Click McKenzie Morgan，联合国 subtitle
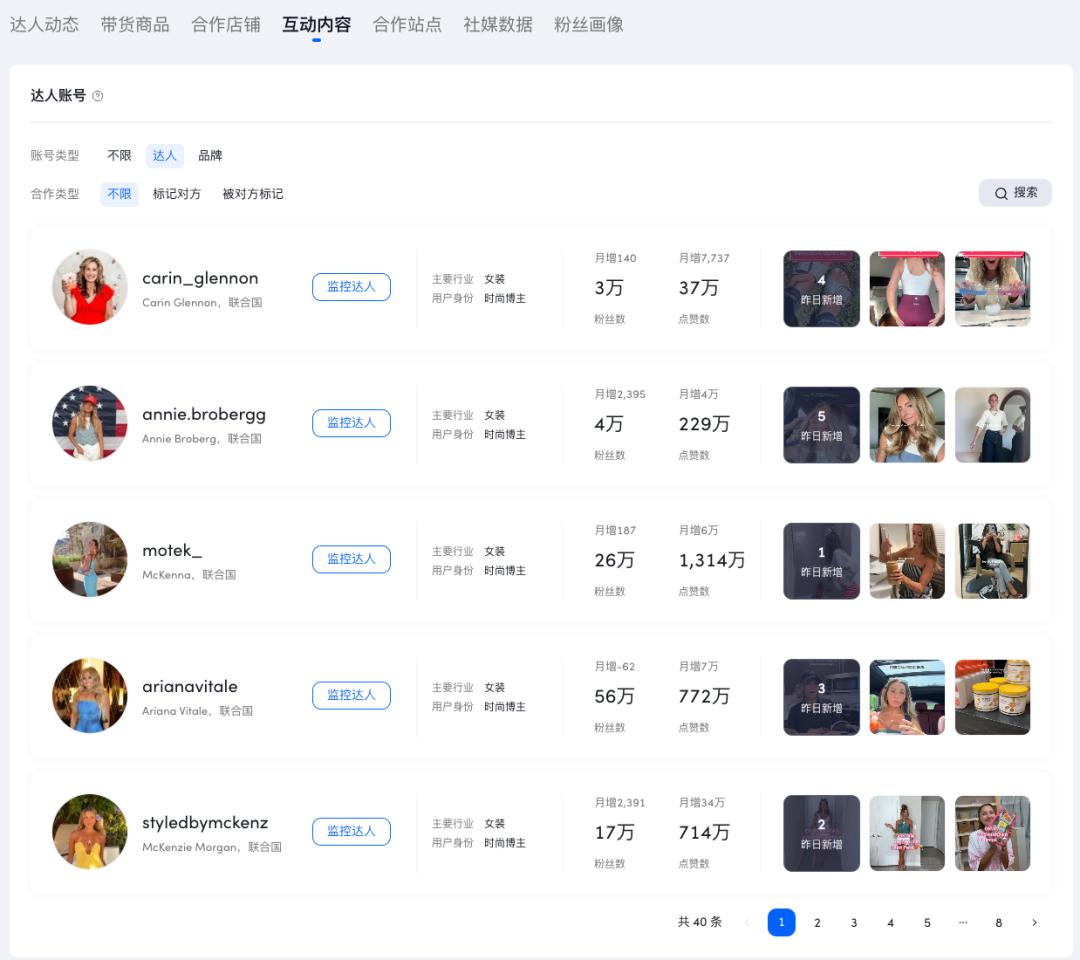 point(211,848)
